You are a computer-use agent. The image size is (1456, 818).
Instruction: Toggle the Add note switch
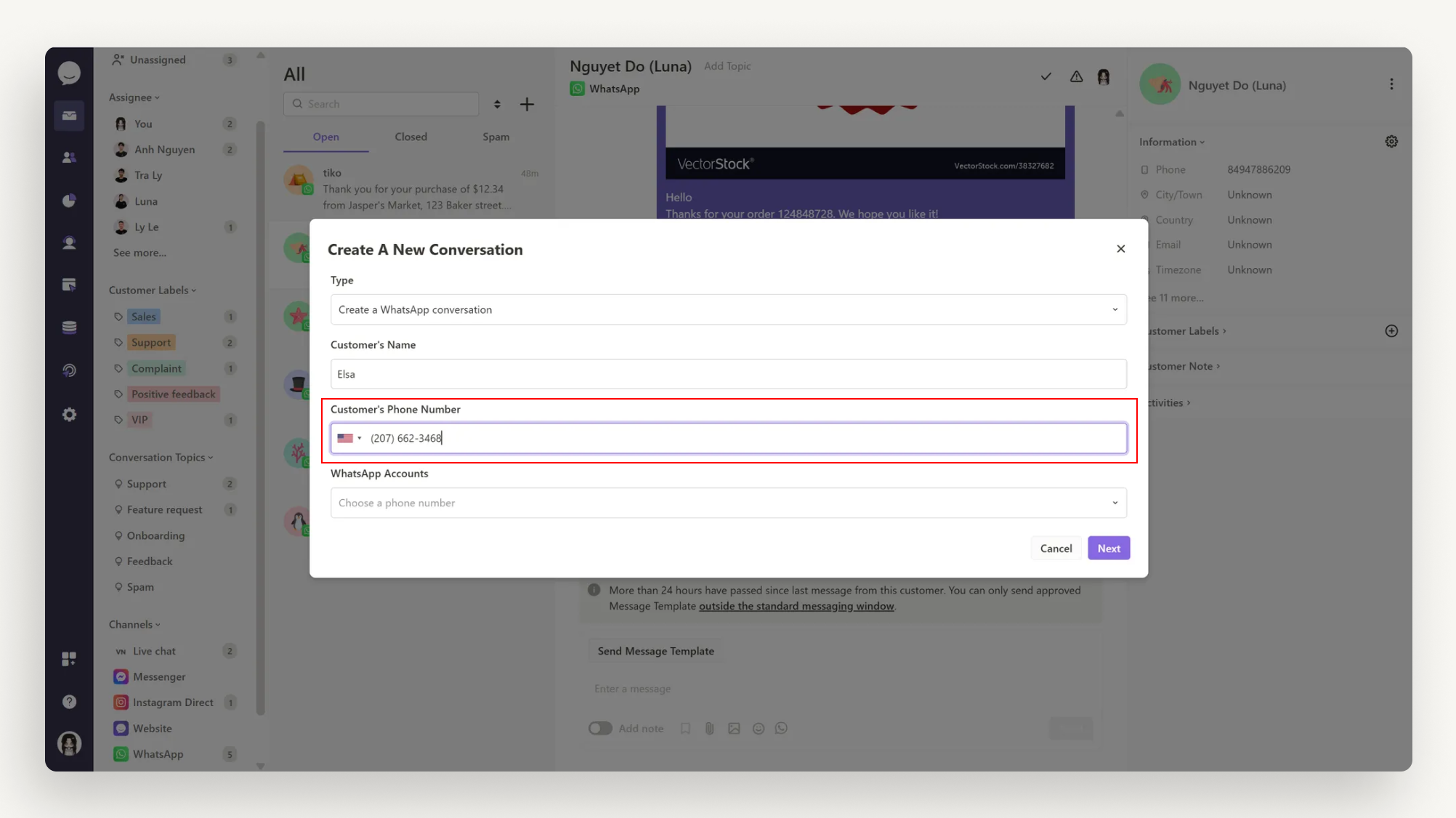point(600,728)
